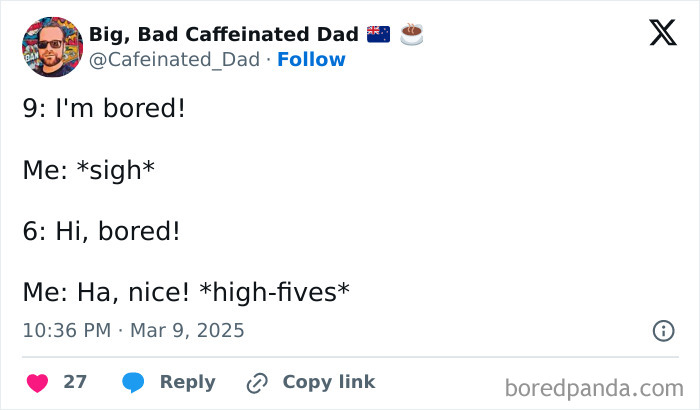Click the "Me: *sigh*" tweet line
Image resolution: width=700 pixels, height=410 pixels.
point(88,170)
